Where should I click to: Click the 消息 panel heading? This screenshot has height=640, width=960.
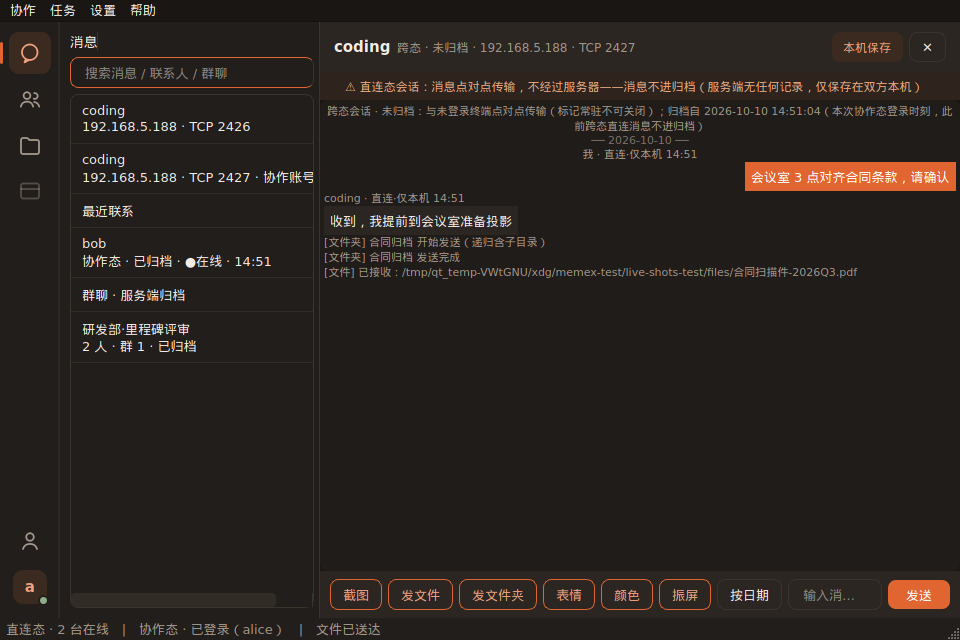coord(83,42)
